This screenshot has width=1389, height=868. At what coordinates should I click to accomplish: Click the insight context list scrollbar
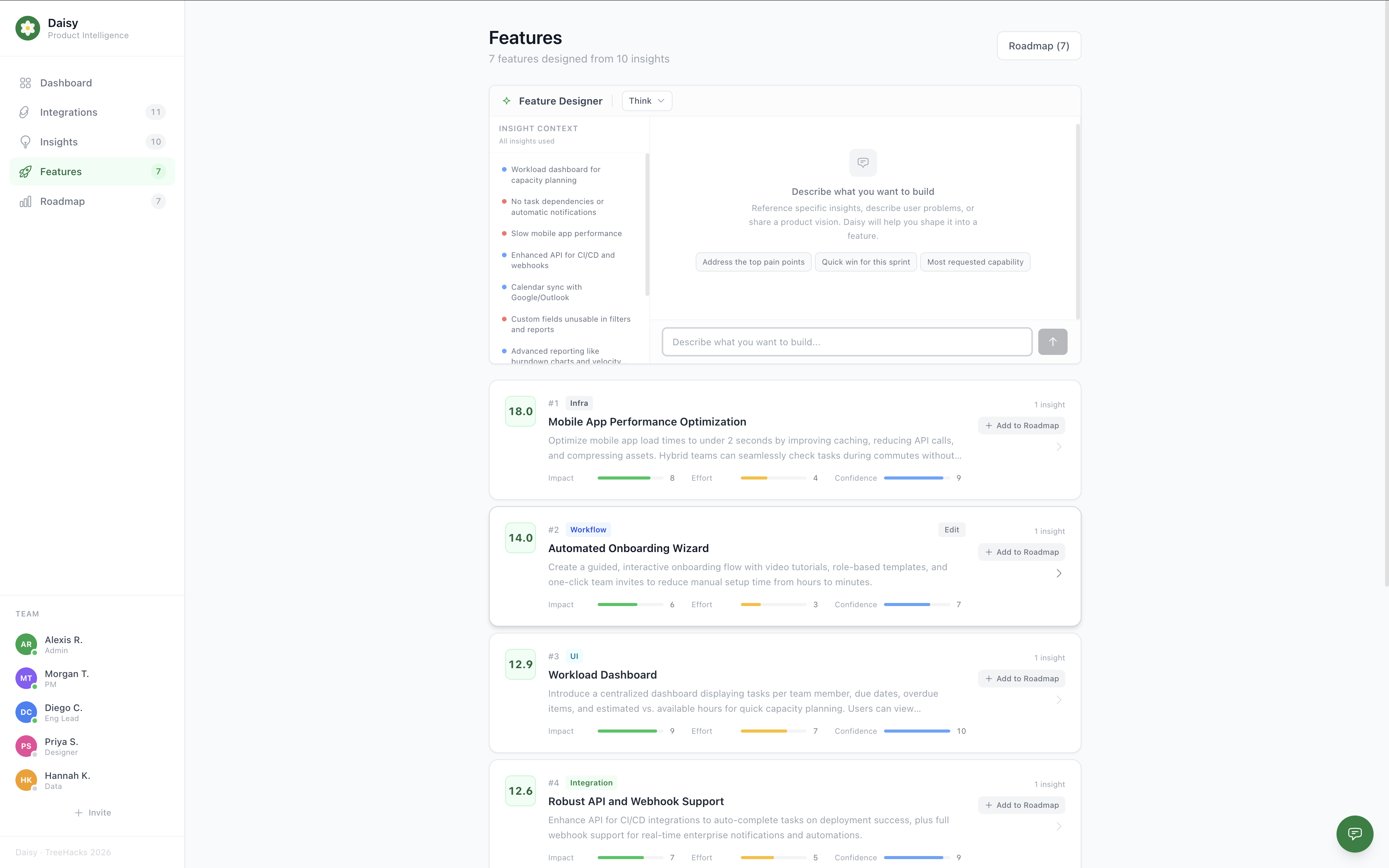(647, 224)
